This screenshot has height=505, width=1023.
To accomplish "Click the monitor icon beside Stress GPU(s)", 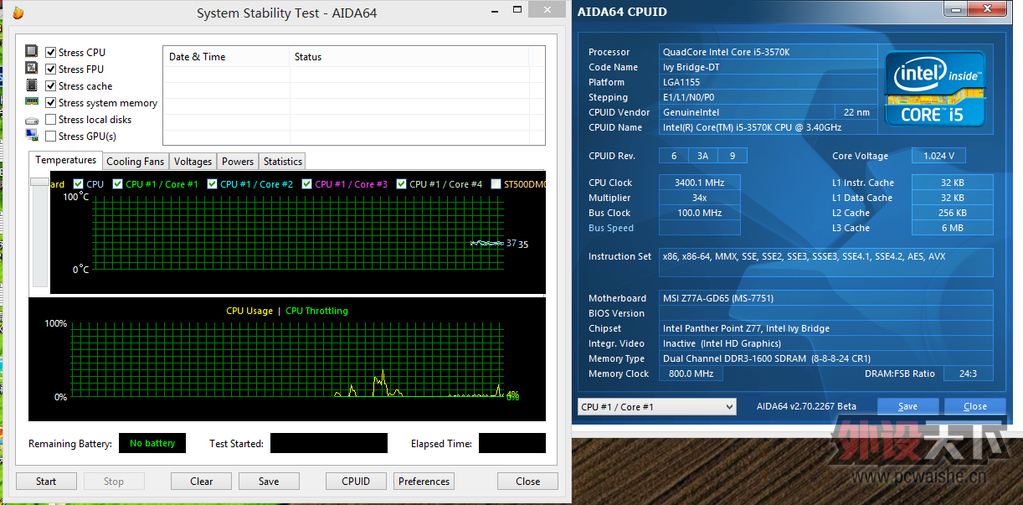I will (x=31, y=136).
